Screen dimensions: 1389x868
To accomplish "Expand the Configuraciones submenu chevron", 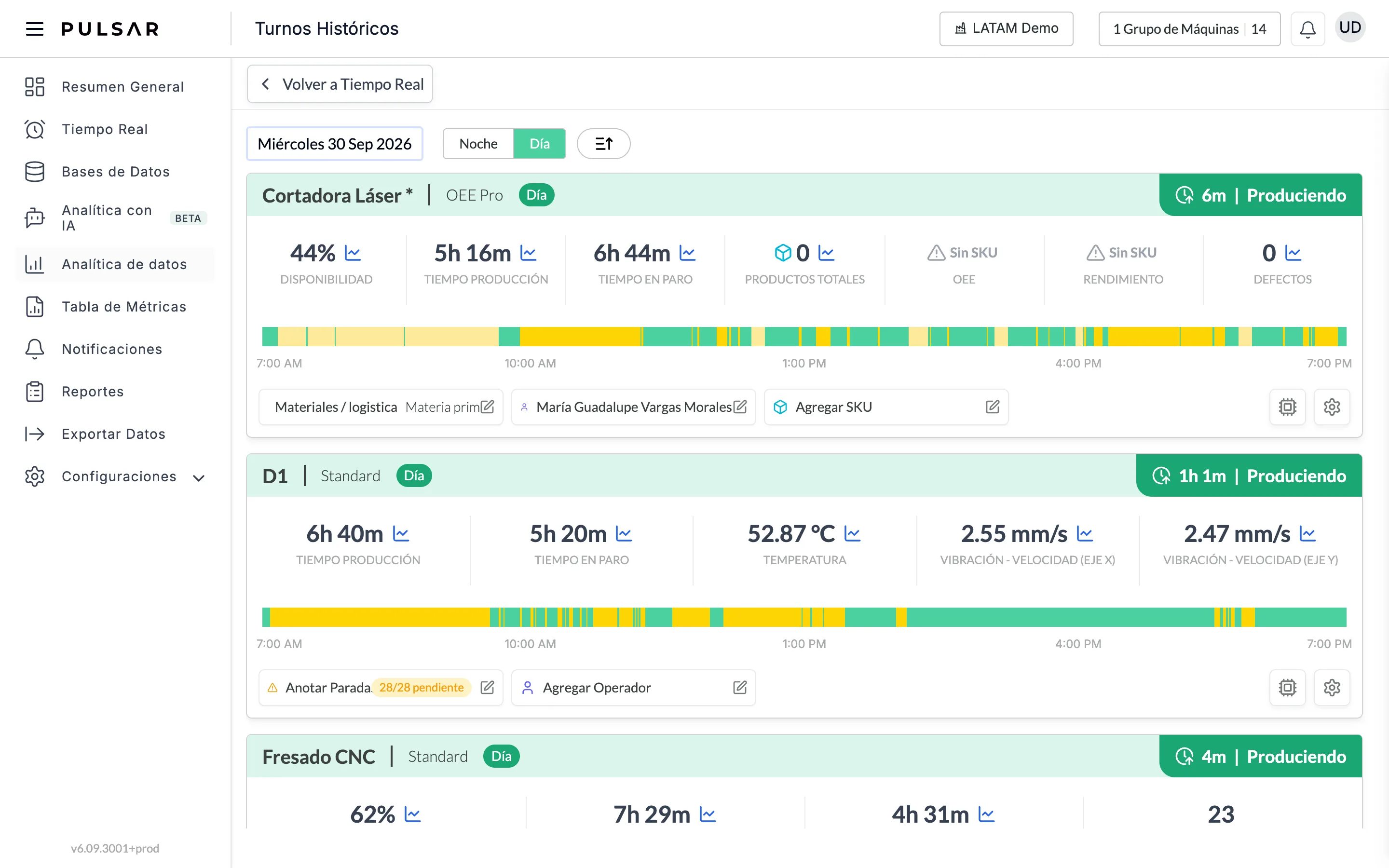I will pos(199,477).
